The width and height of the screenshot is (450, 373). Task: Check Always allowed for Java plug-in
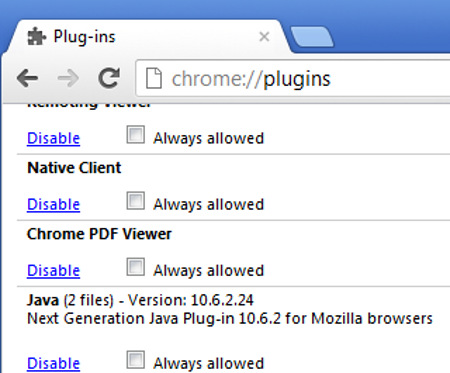pos(135,360)
